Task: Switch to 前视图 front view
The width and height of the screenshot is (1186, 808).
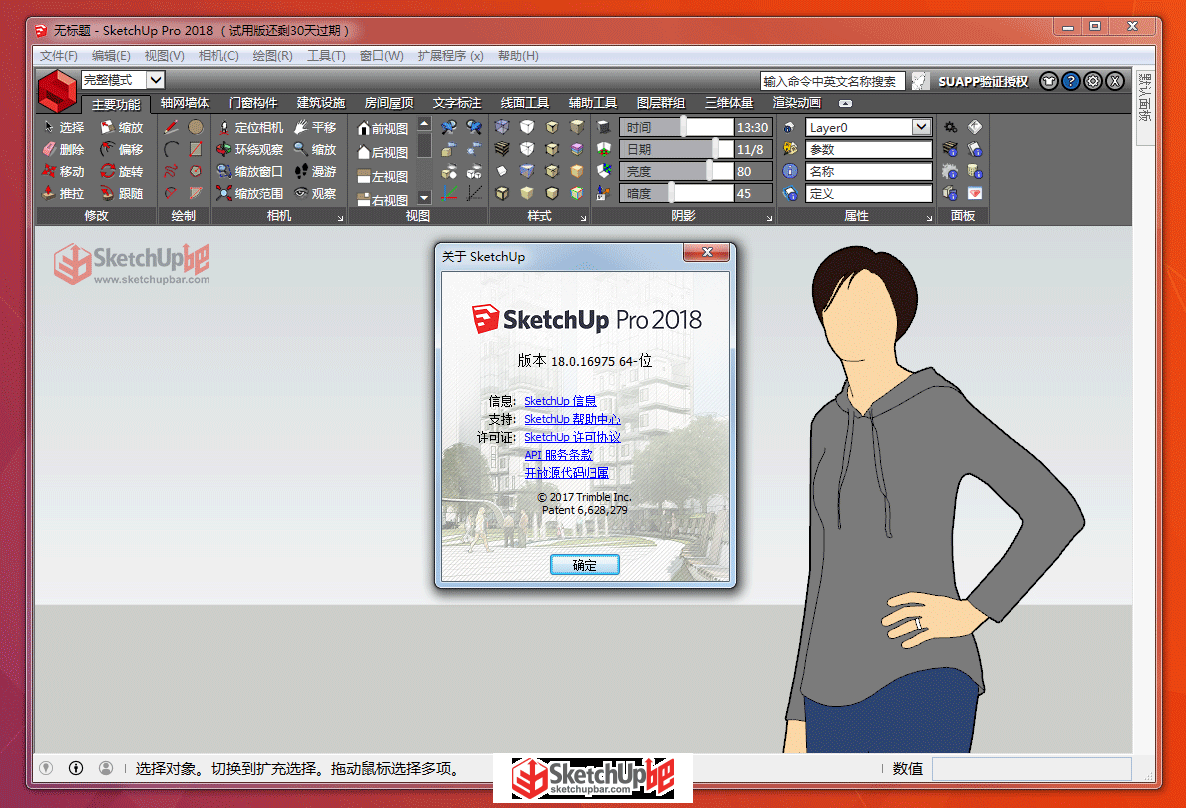Action: click(x=383, y=129)
